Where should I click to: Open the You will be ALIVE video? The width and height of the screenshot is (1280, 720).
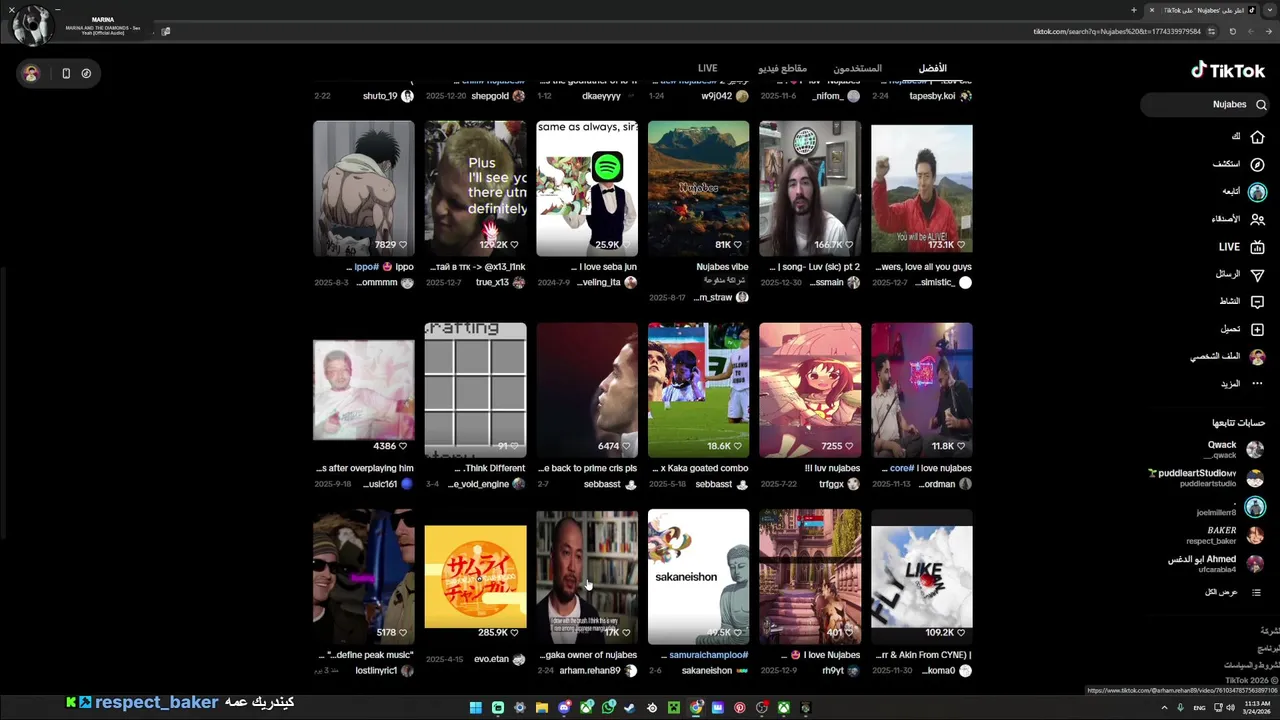921,188
